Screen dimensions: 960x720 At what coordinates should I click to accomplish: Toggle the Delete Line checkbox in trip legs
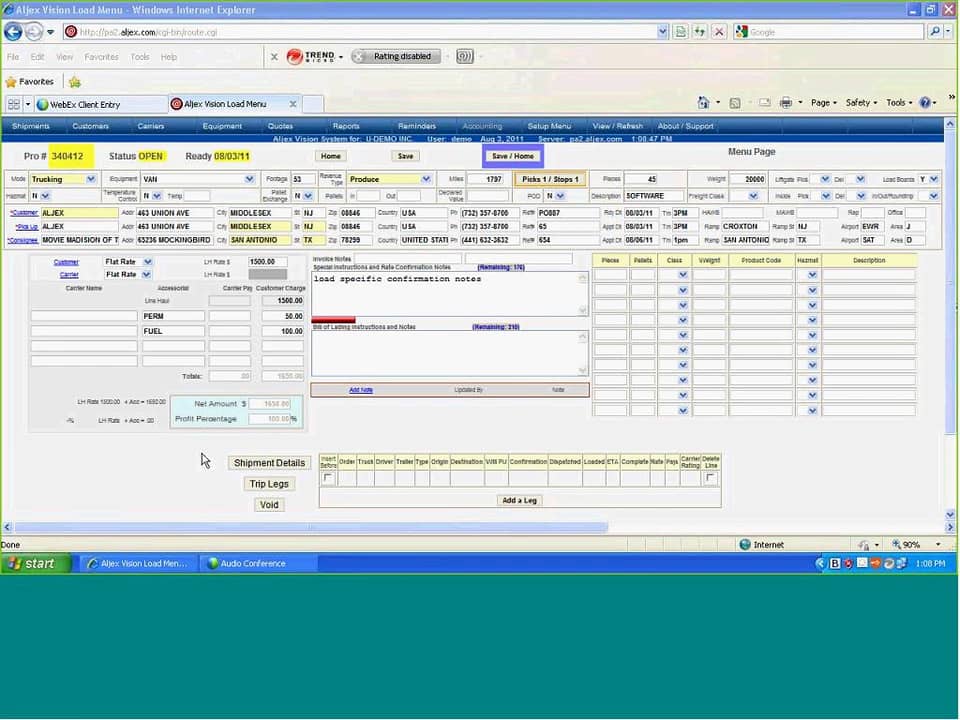pyautogui.click(x=710, y=478)
